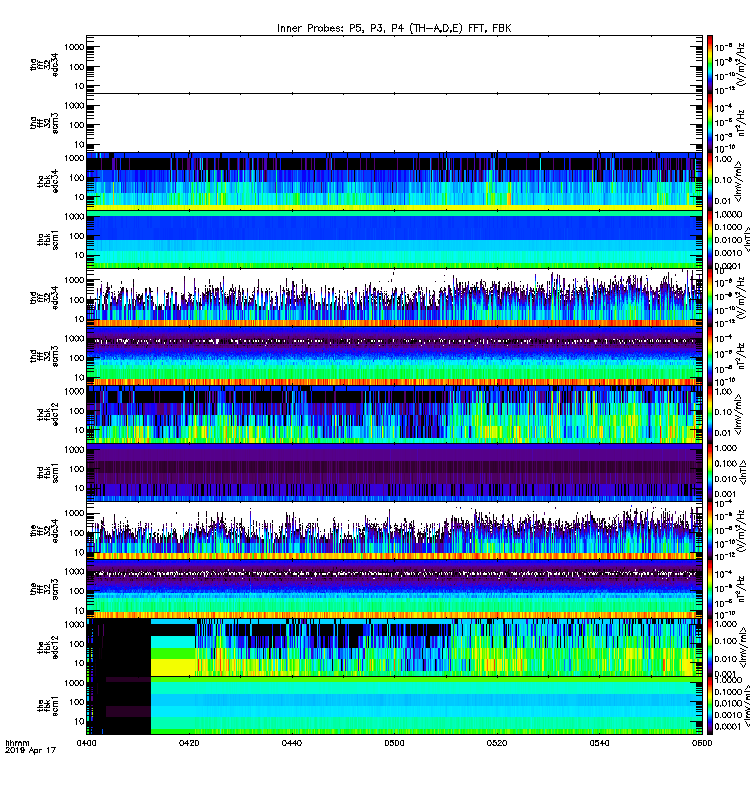
Task: Click the color bar beside thd fff scm3 panel
Action: [709, 356]
